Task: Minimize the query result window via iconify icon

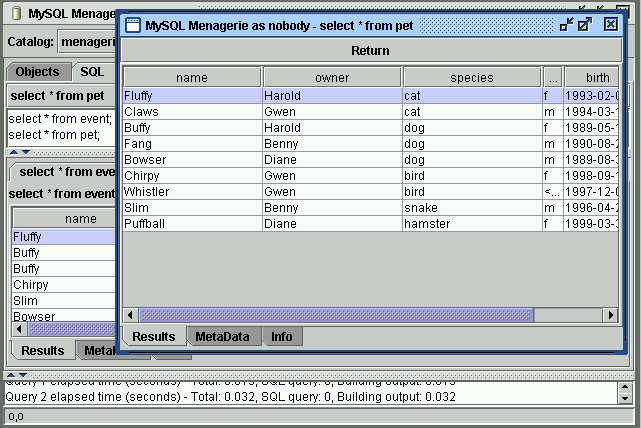Action: pos(566,24)
